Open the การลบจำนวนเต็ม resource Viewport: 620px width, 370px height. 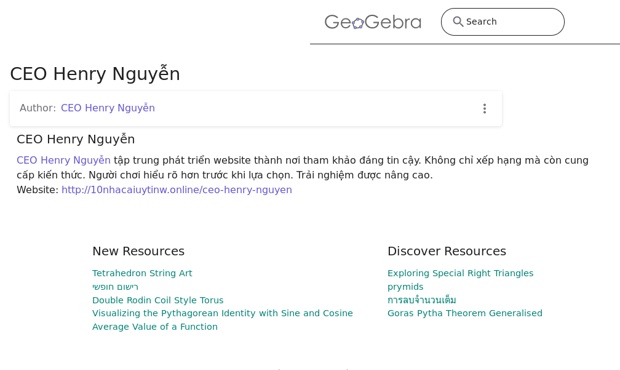click(422, 300)
